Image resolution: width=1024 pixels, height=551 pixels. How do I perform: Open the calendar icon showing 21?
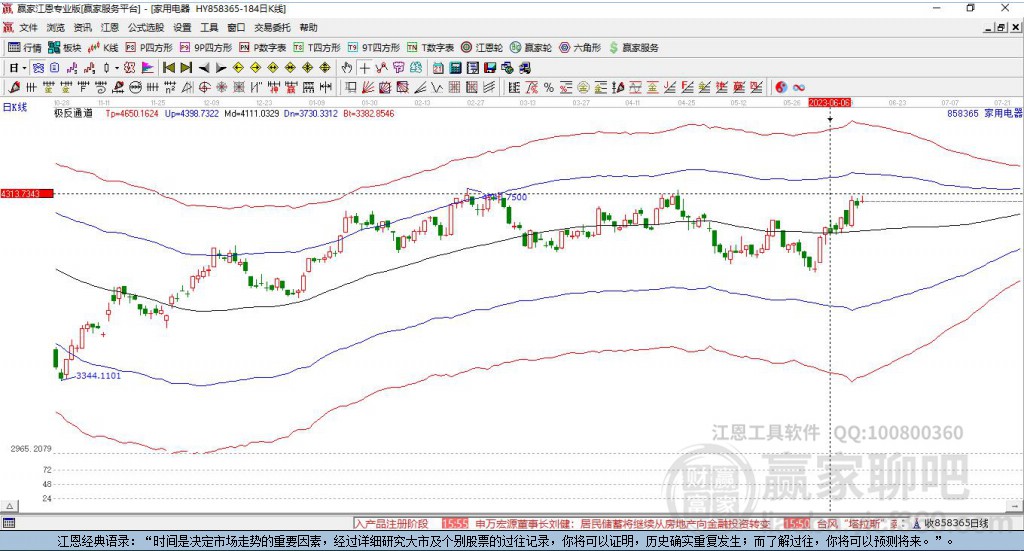coord(438,67)
